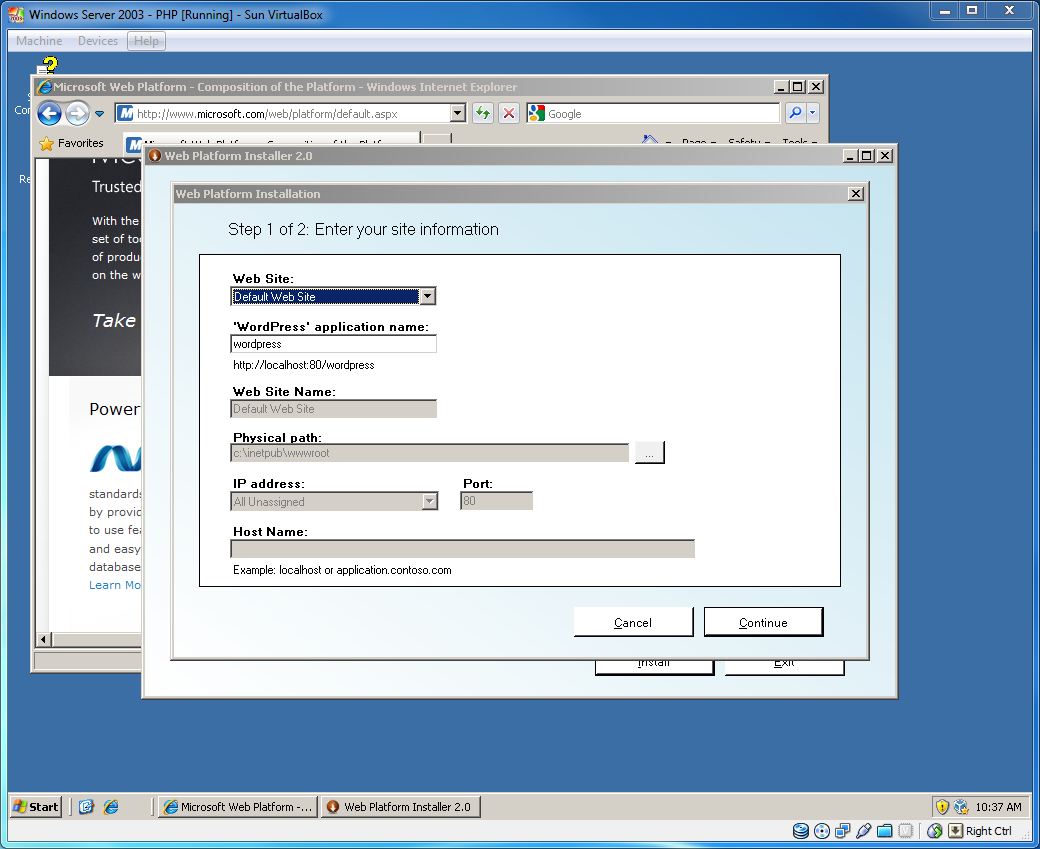The width and height of the screenshot is (1040, 849).
Task: Click the Cancel button
Action: point(633,622)
